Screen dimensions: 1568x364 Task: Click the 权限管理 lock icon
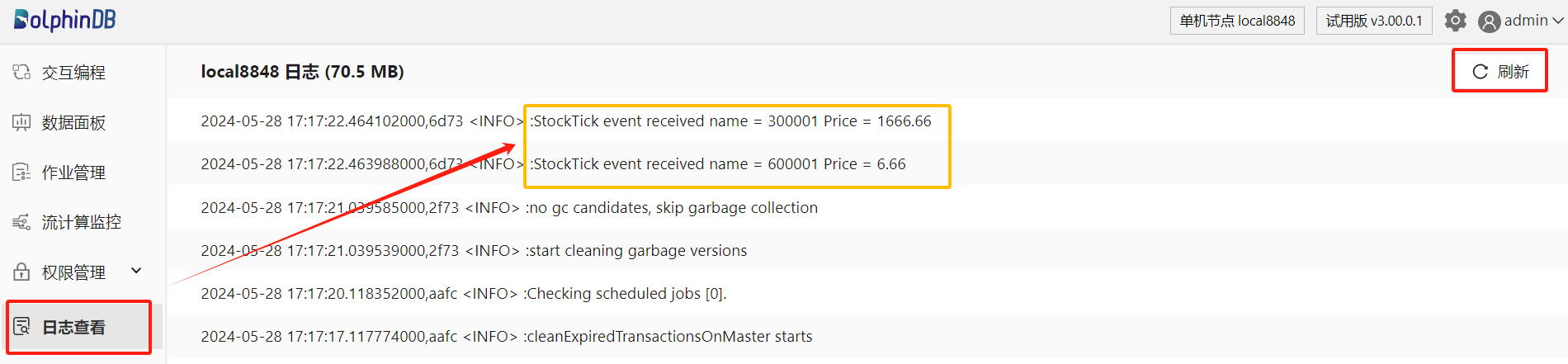coord(21,272)
